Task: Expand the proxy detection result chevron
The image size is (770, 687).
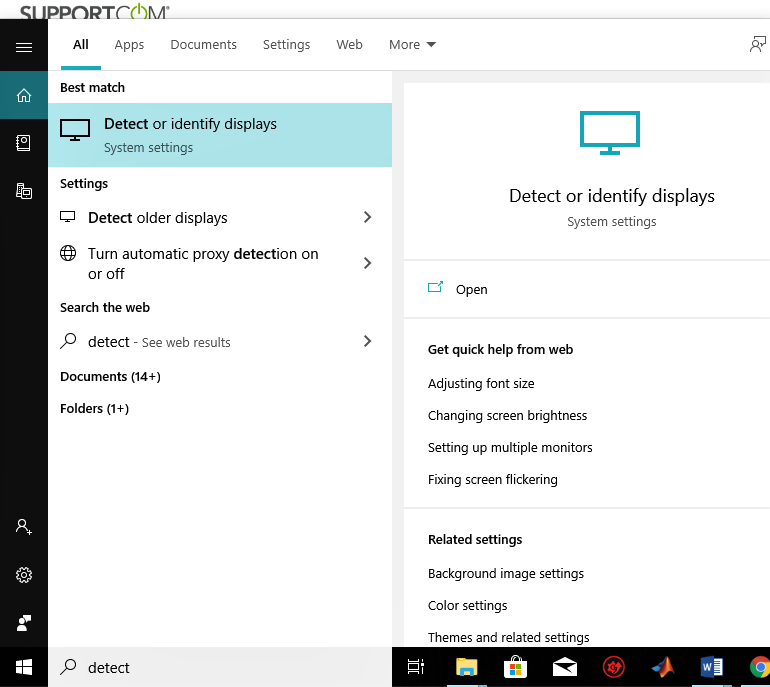Action: click(x=367, y=263)
